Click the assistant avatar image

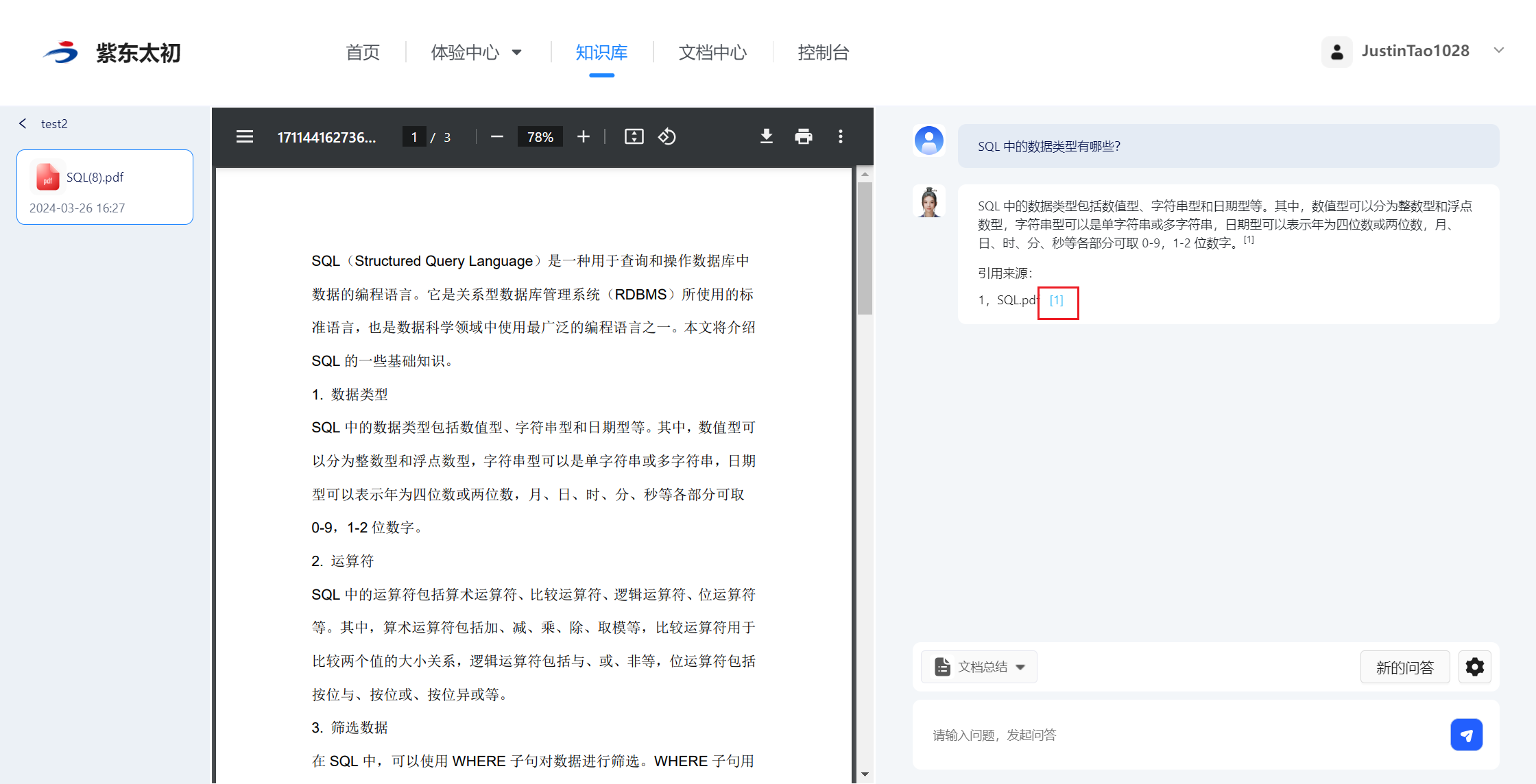(929, 201)
